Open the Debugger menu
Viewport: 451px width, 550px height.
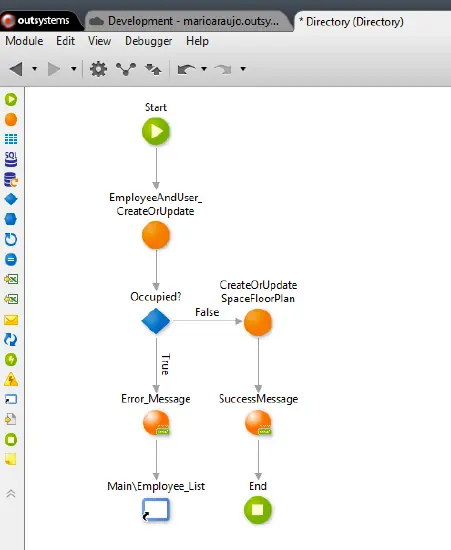pyautogui.click(x=148, y=41)
